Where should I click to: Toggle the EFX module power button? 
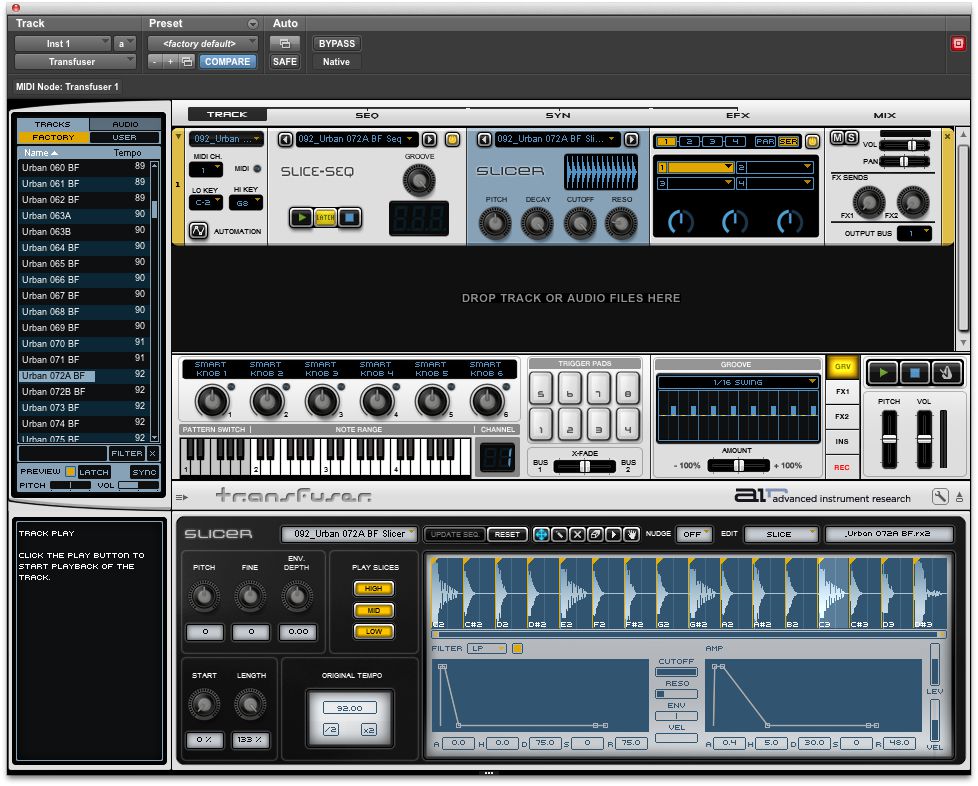point(812,142)
